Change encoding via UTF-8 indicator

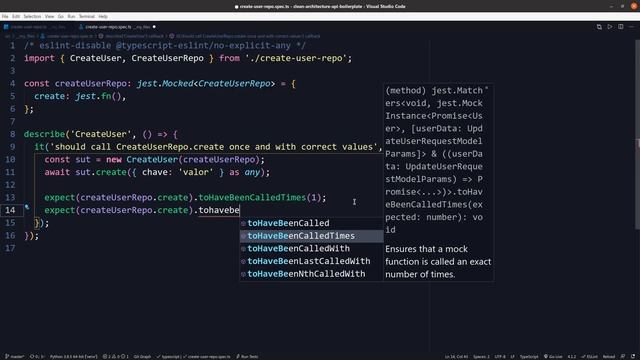500,357
